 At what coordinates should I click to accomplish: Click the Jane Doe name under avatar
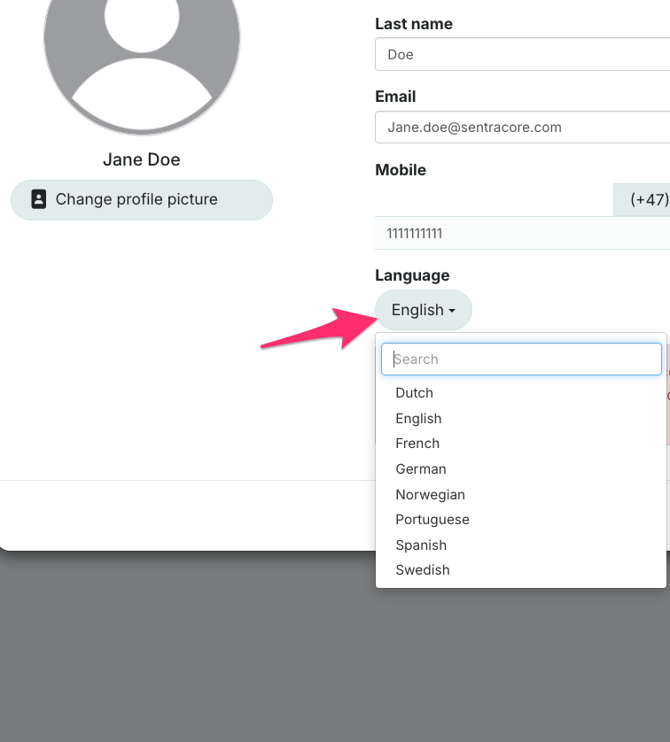point(141,160)
